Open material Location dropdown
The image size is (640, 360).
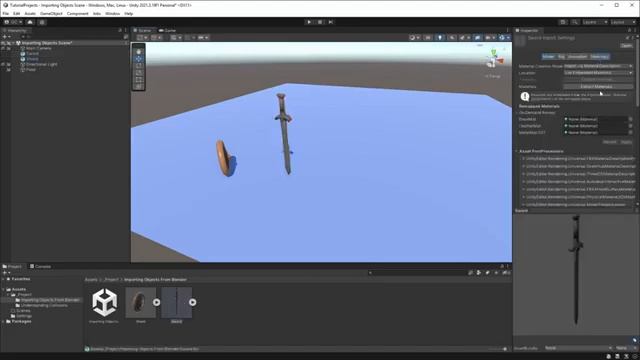pyautogui.click(x=598, y=73)
